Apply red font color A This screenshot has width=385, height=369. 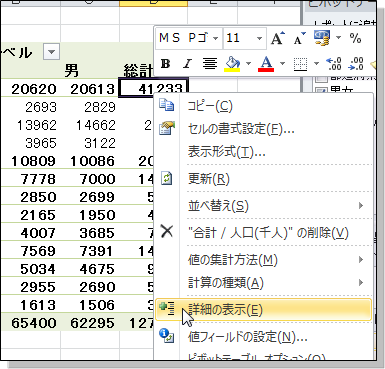(x=266, y=63)
